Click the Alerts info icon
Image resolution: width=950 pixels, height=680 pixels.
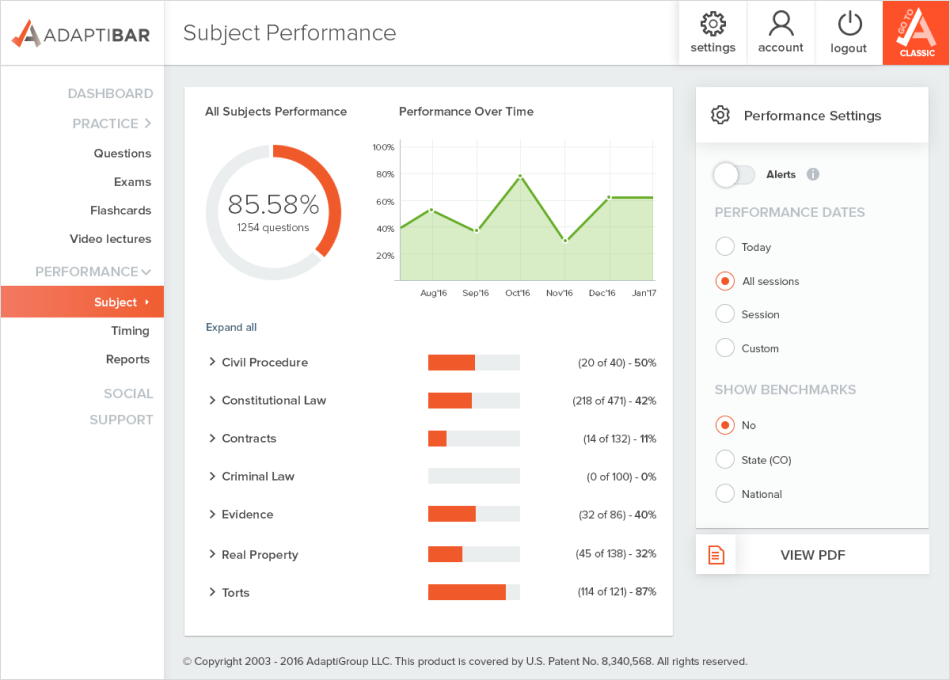(812, 175)
